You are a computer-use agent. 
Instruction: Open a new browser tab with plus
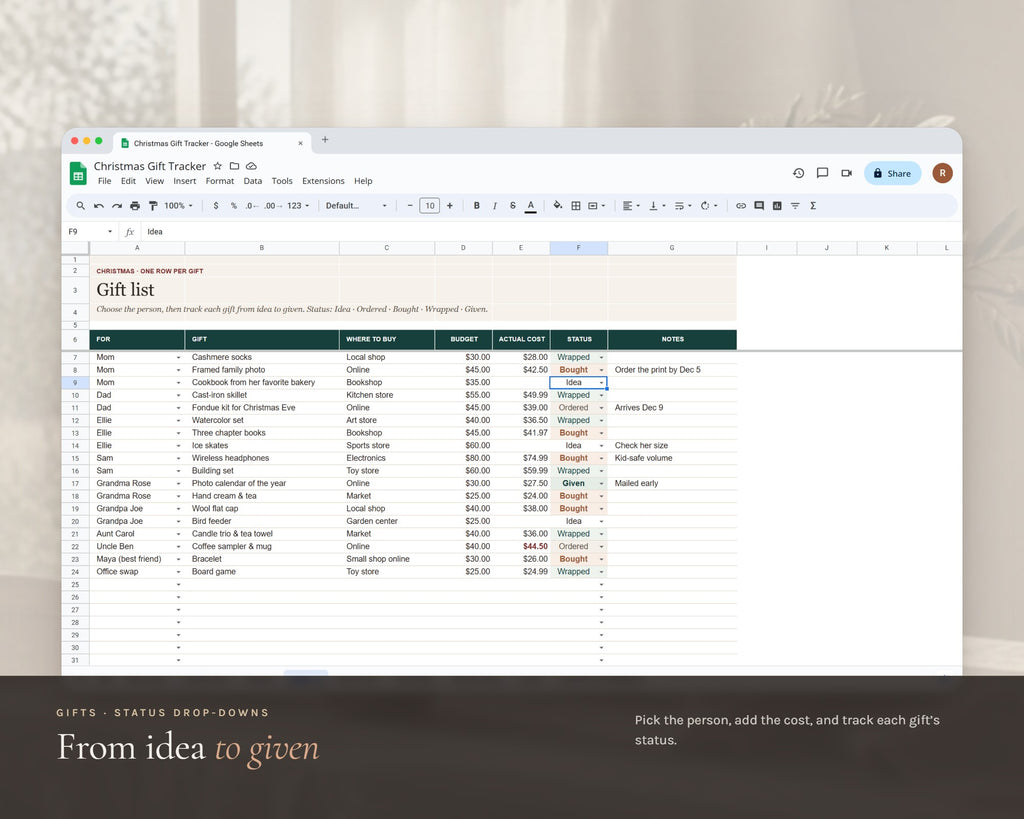point(325,140)
